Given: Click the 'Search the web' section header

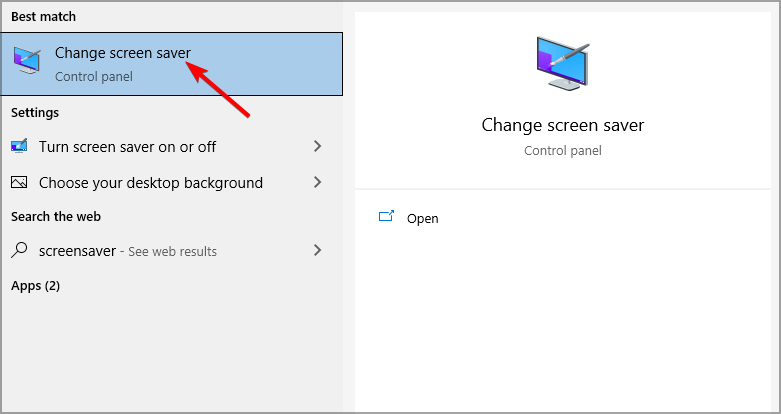Looking at the screenshot, I should 56,217.
